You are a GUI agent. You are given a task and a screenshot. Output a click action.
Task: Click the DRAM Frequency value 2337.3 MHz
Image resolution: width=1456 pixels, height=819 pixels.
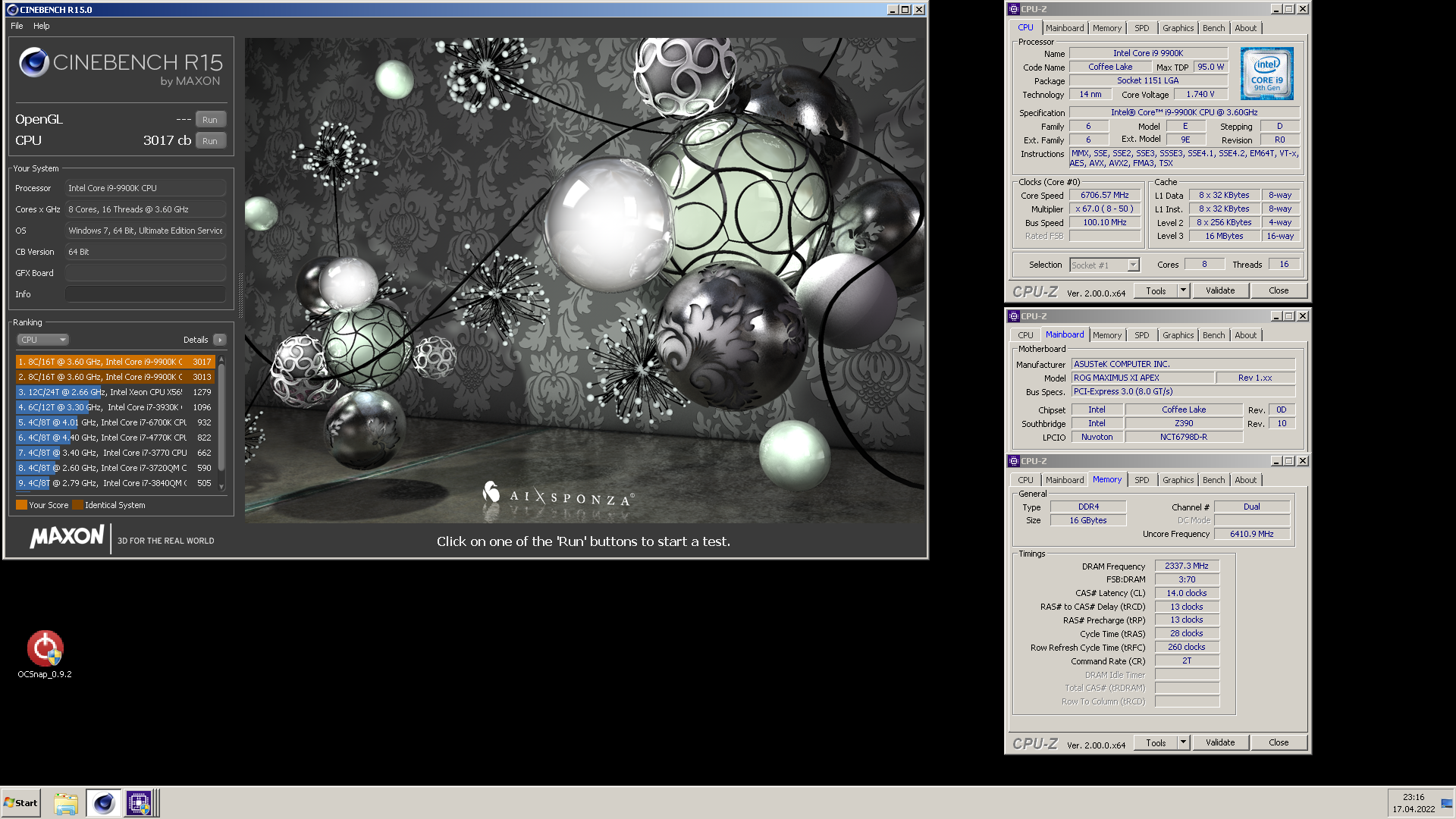(x=1187, y=566)
